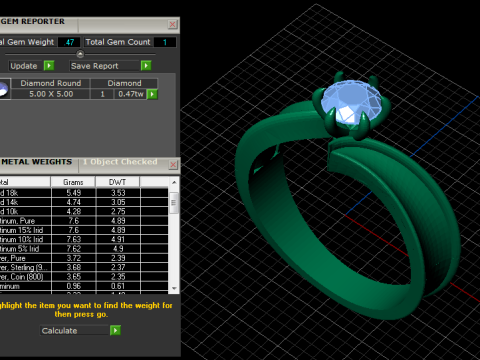Screen dimensions: 480x360
Task: Select the 5.00 X 5.00 size cell
Action: tap(51, 94)
